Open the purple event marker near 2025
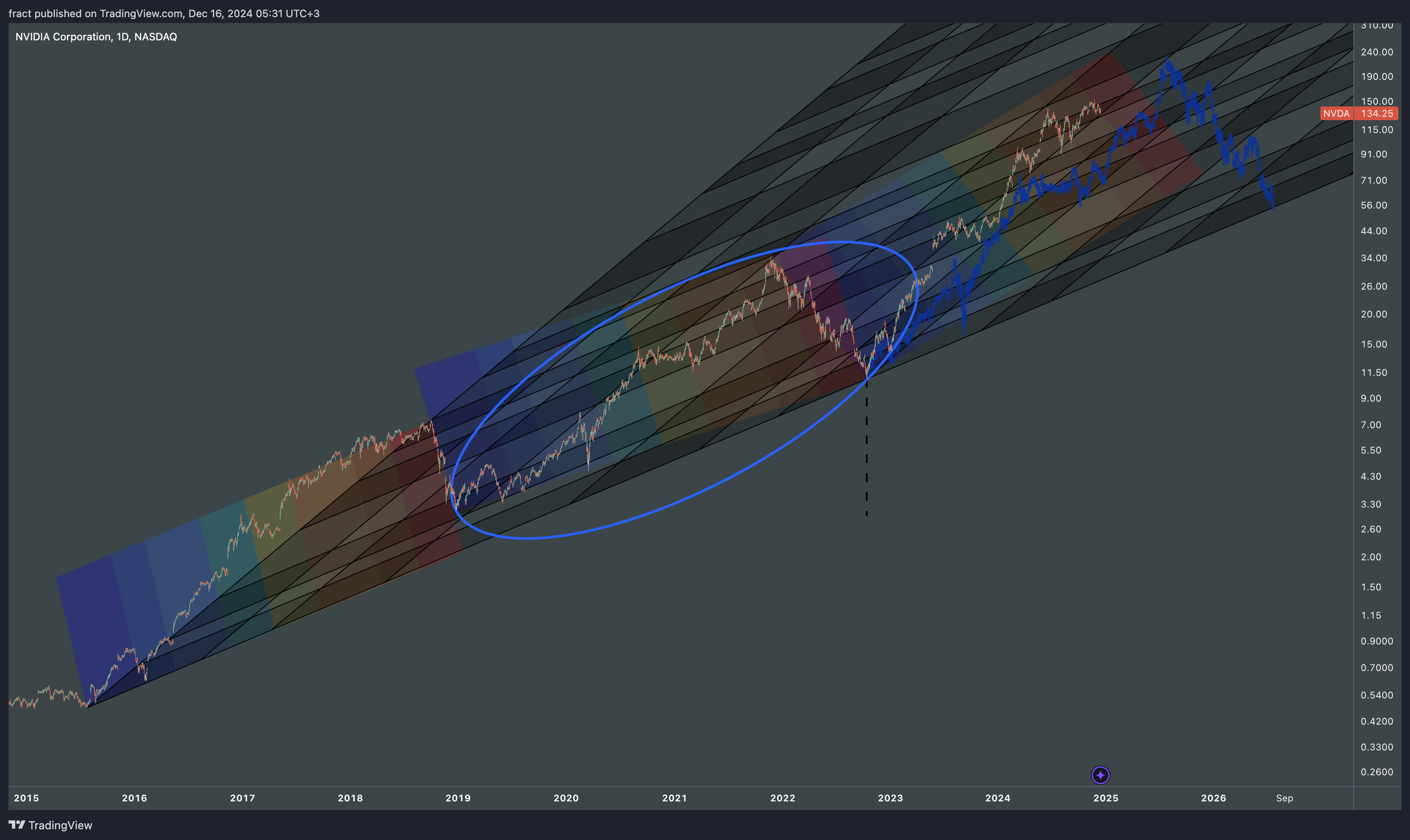Screen dimensions: 1410x840 tap(1100, 775)
